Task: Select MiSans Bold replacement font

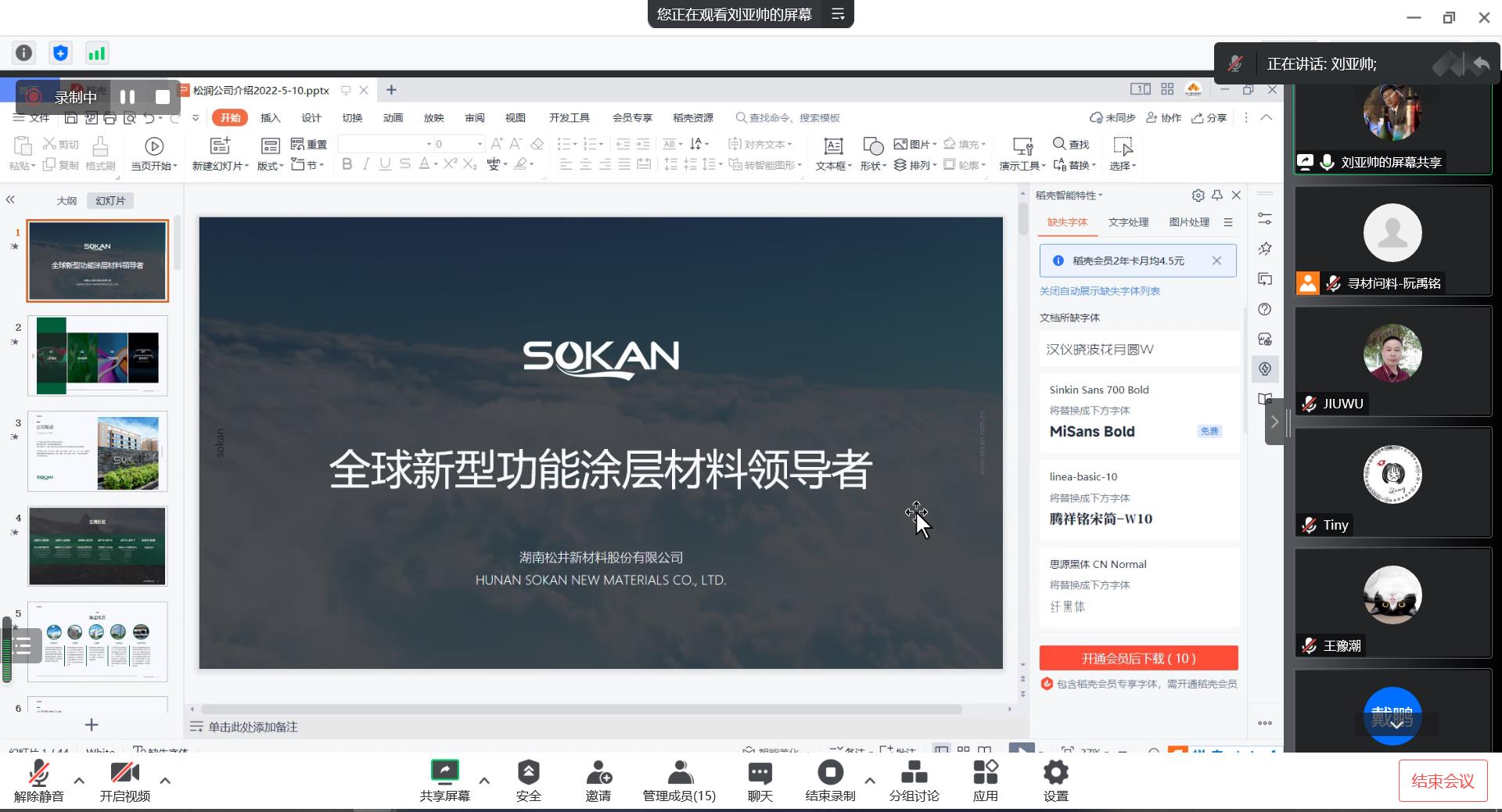Action: coord(1092,431)
